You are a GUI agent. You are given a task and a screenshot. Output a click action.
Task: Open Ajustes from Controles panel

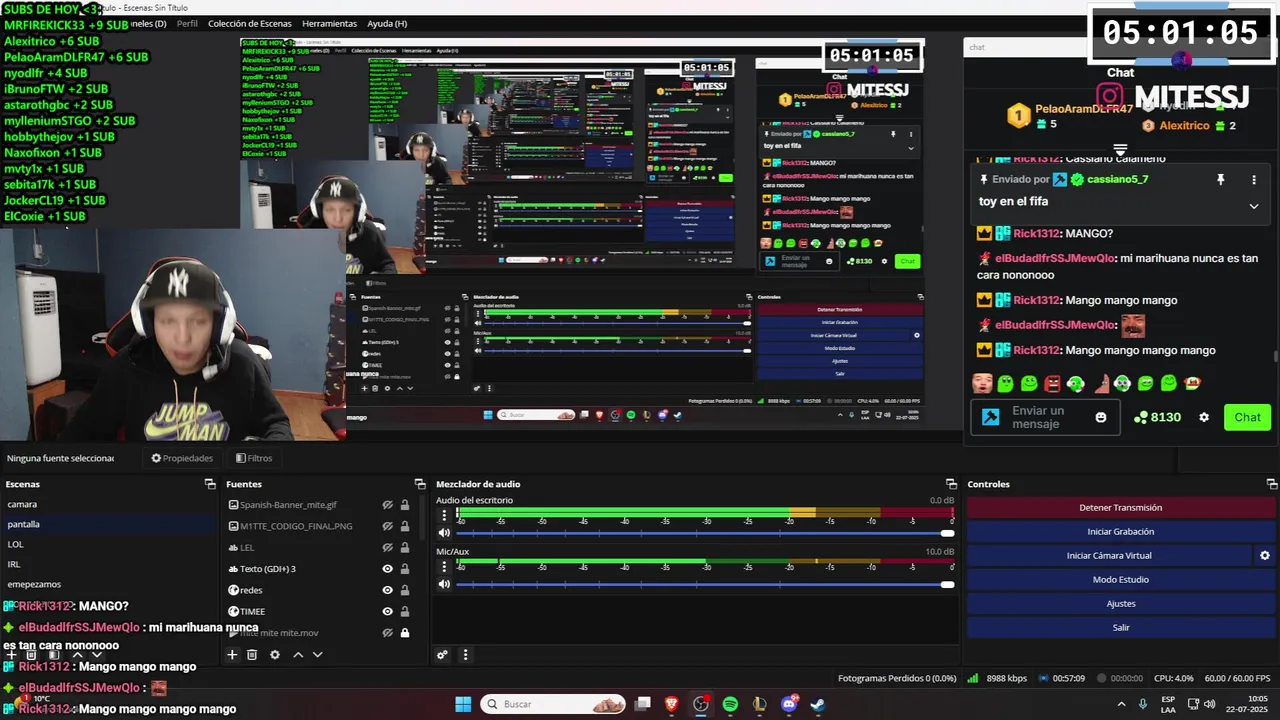click(1120, 603)
